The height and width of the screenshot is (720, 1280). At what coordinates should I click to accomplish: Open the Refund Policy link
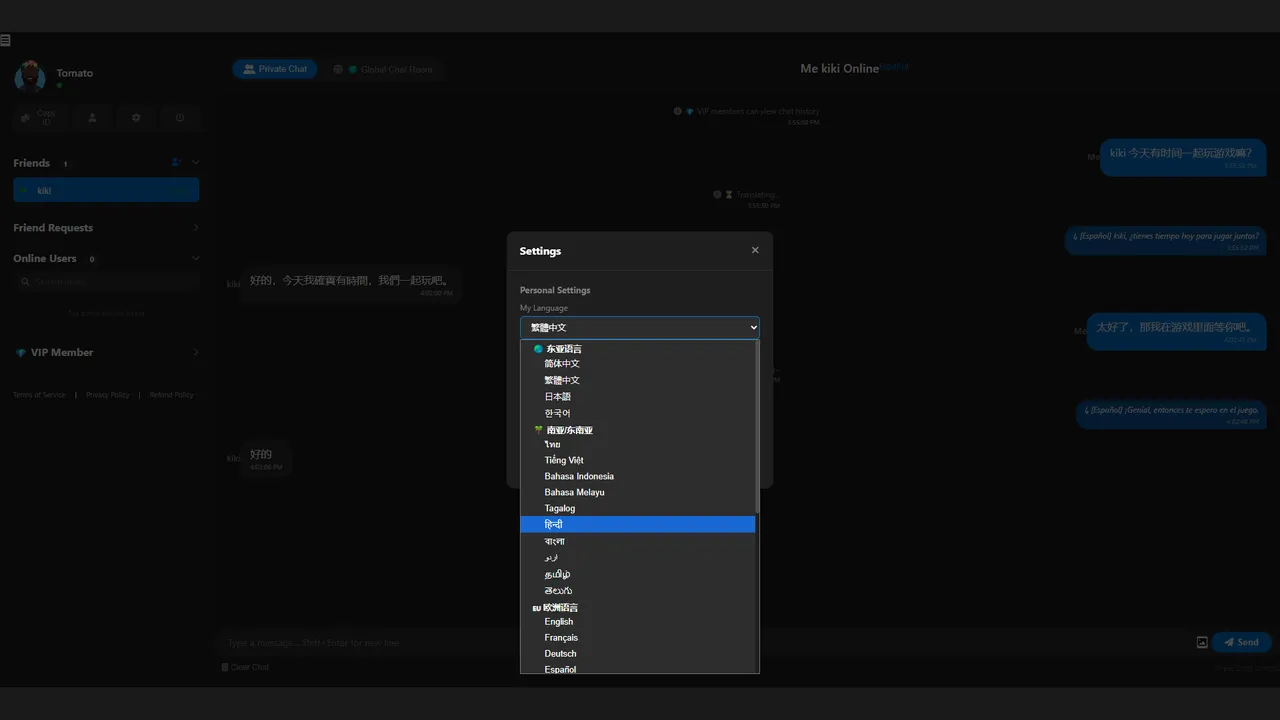(x=171, y=395)
